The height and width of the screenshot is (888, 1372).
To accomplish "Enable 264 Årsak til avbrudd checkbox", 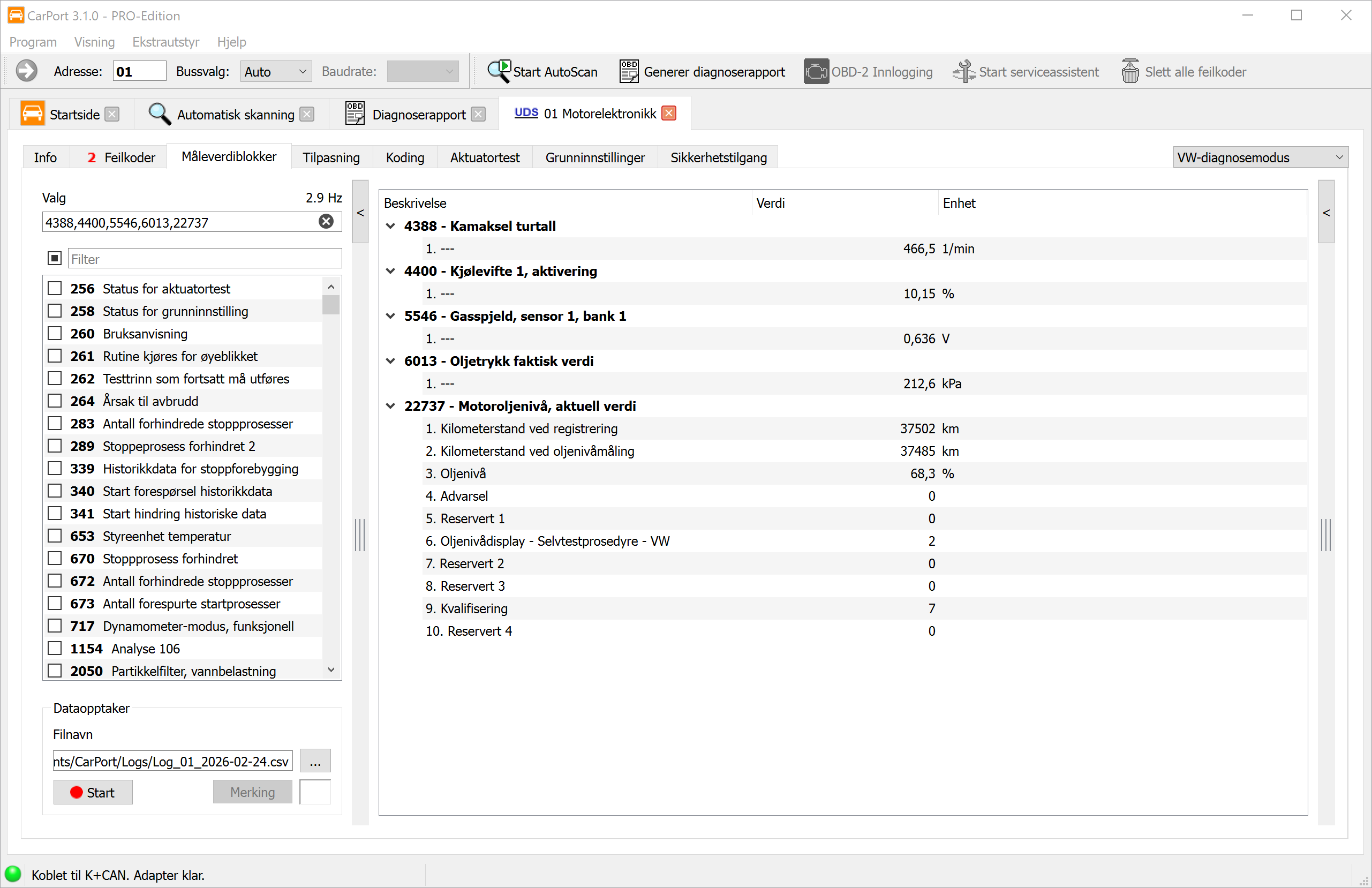I will [x=55, y=401].
